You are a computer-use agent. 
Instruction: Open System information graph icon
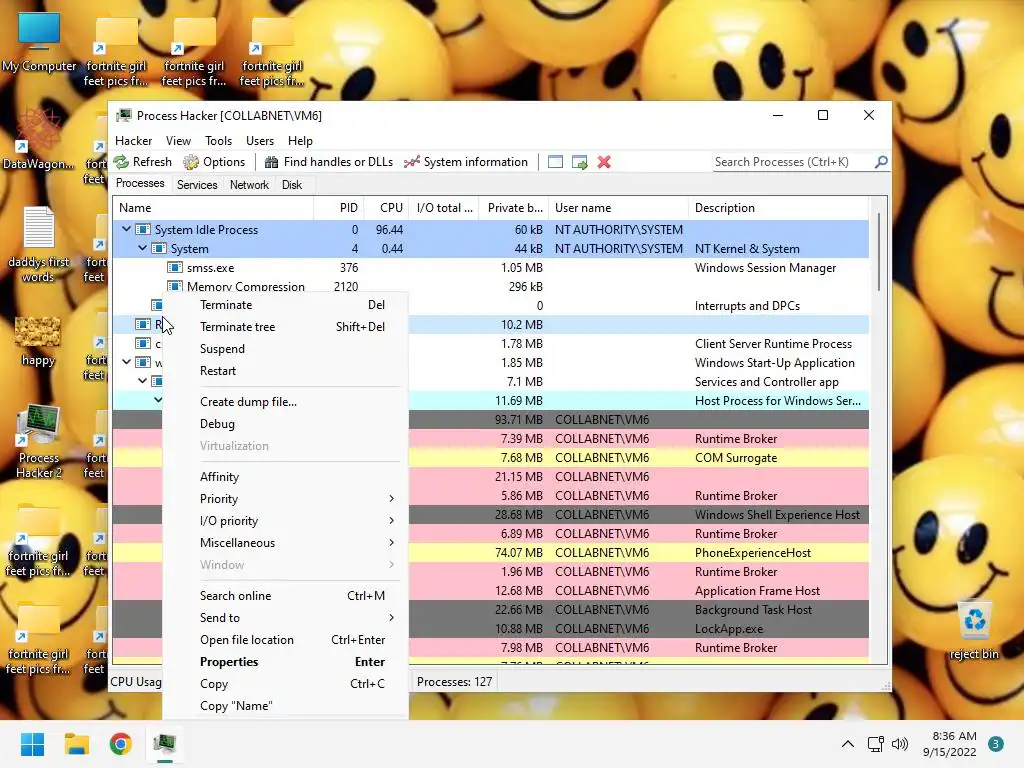[411, 162]
